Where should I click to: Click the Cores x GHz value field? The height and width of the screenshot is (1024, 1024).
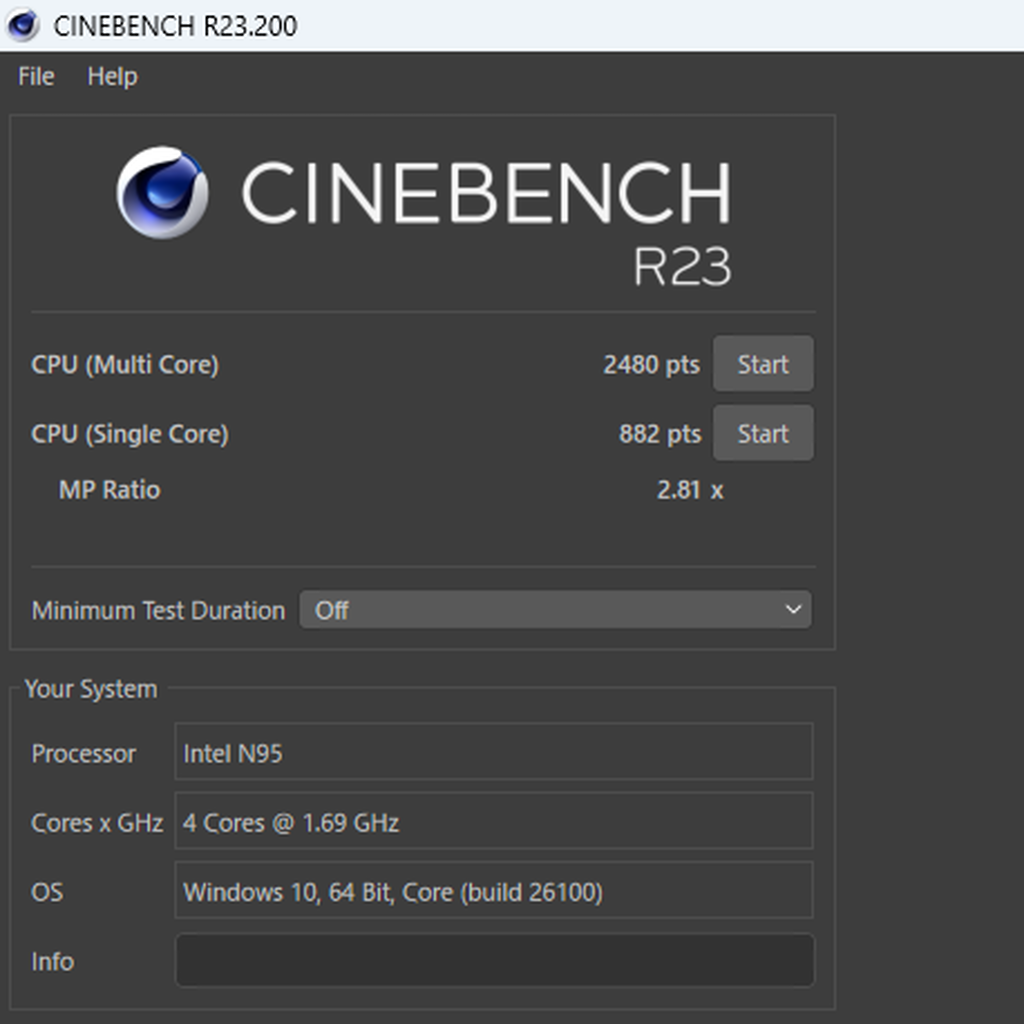click(494, 822)
